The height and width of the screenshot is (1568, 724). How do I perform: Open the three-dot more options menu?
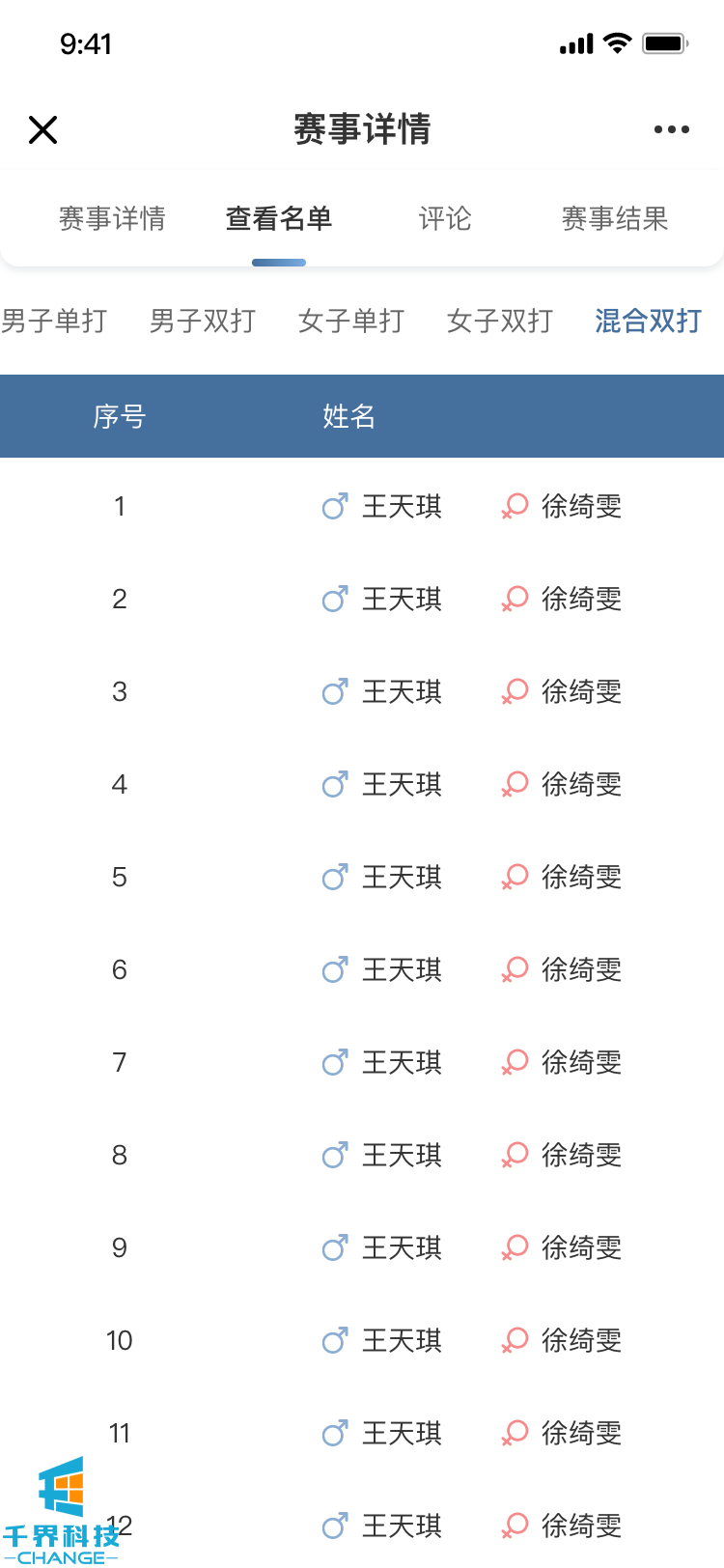pyautogui.click(x=671, y=129)
